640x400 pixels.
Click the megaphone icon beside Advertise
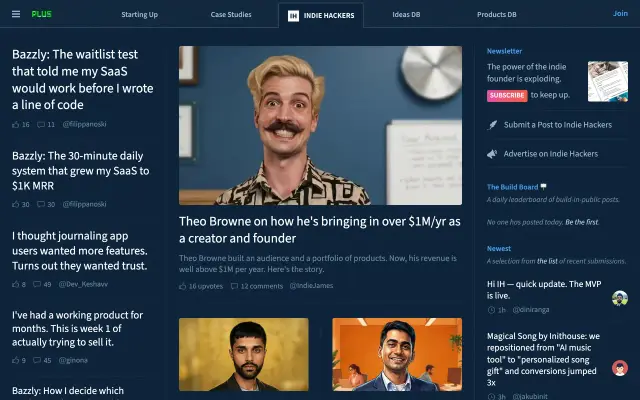click(492, 154)
